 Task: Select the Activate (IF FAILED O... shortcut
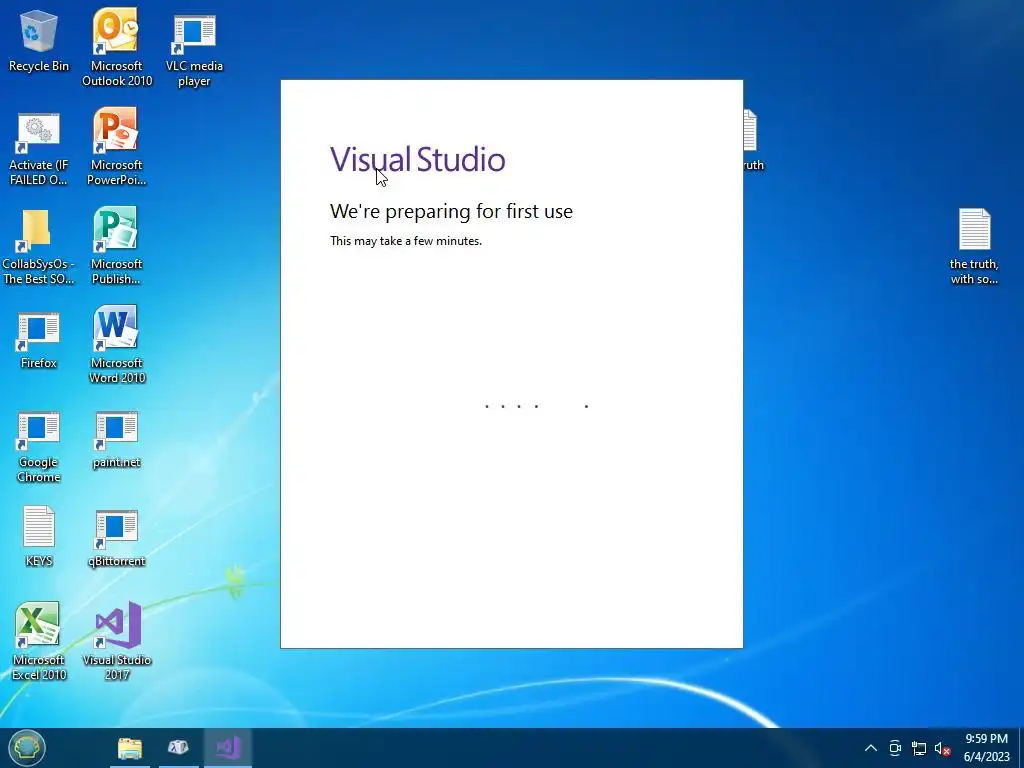point(39,149)
